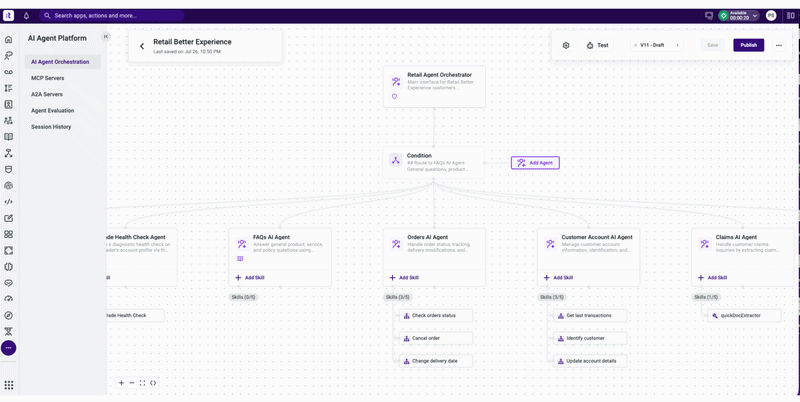
Task: Open the V11 - Draft version selector
Action: tap(657, 45)
